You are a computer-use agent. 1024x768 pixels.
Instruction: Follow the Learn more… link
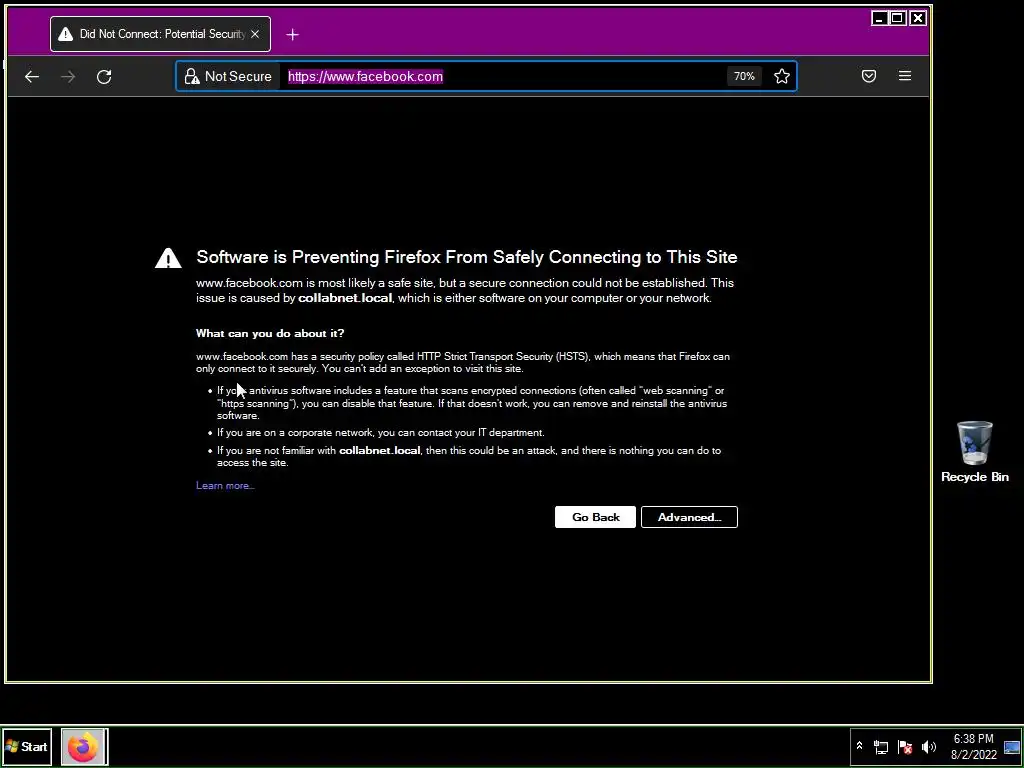pos(225,485)
